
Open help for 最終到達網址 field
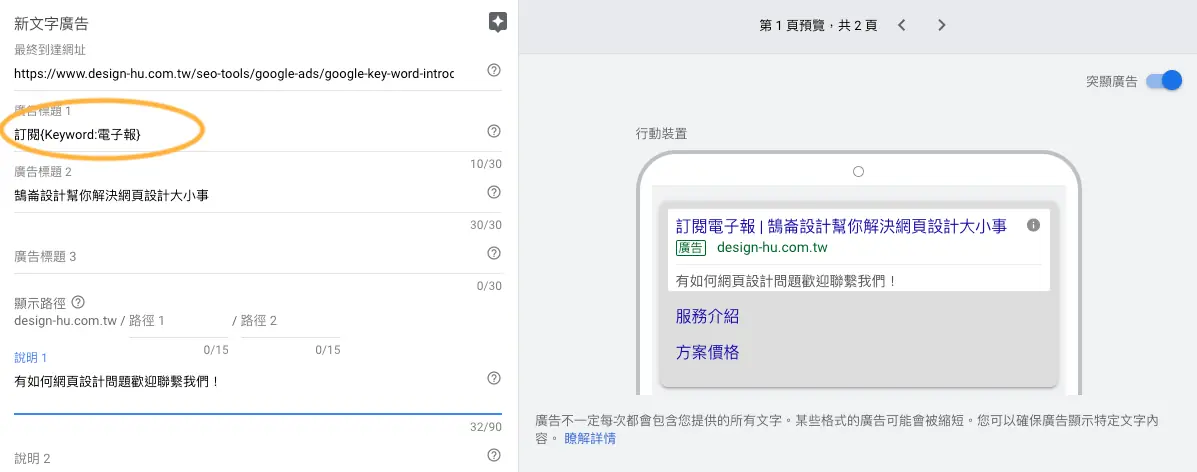click(x=494, y=70)
